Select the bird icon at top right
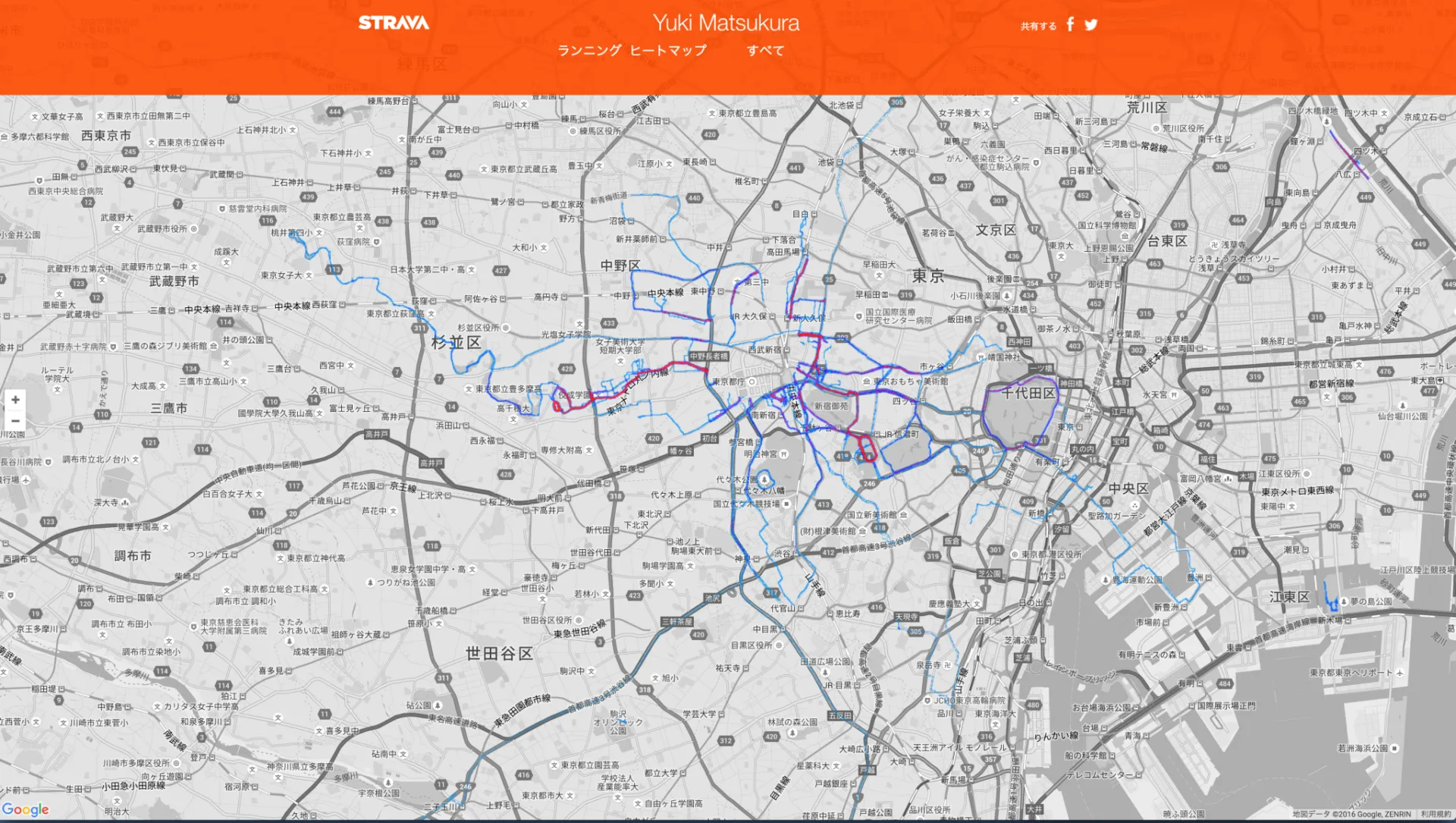 (1090, 24)
